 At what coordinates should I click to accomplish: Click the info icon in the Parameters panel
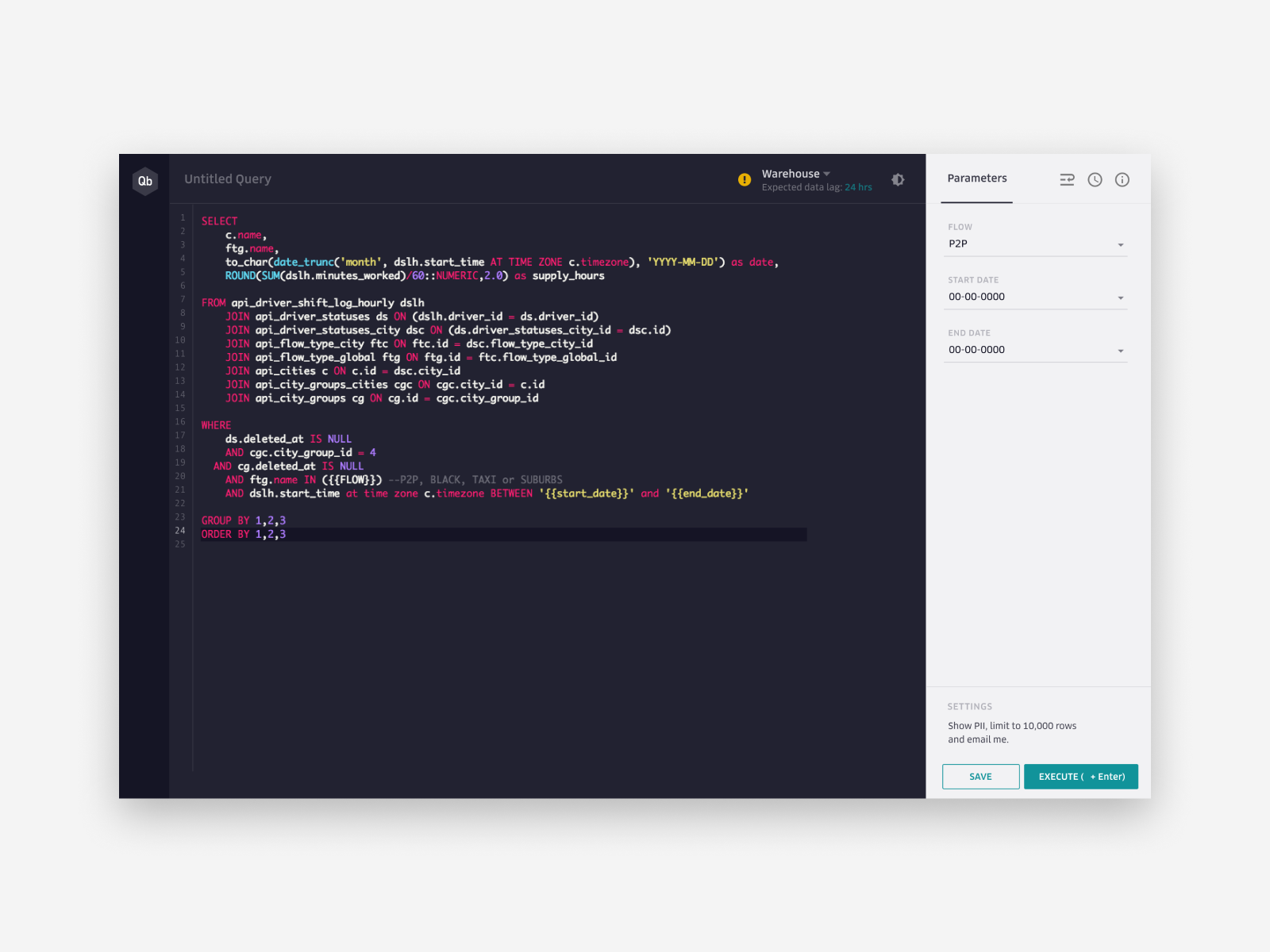tap(1122, 179)
